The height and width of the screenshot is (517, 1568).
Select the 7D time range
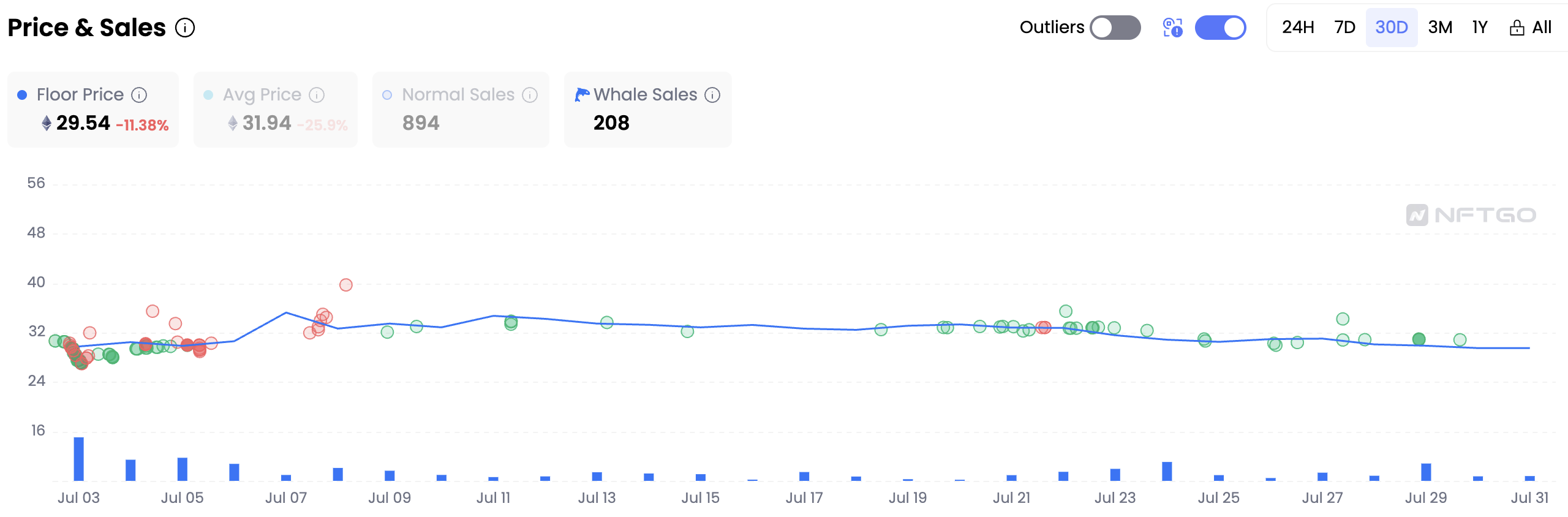pyautogui.click(x=1344, y=28)
